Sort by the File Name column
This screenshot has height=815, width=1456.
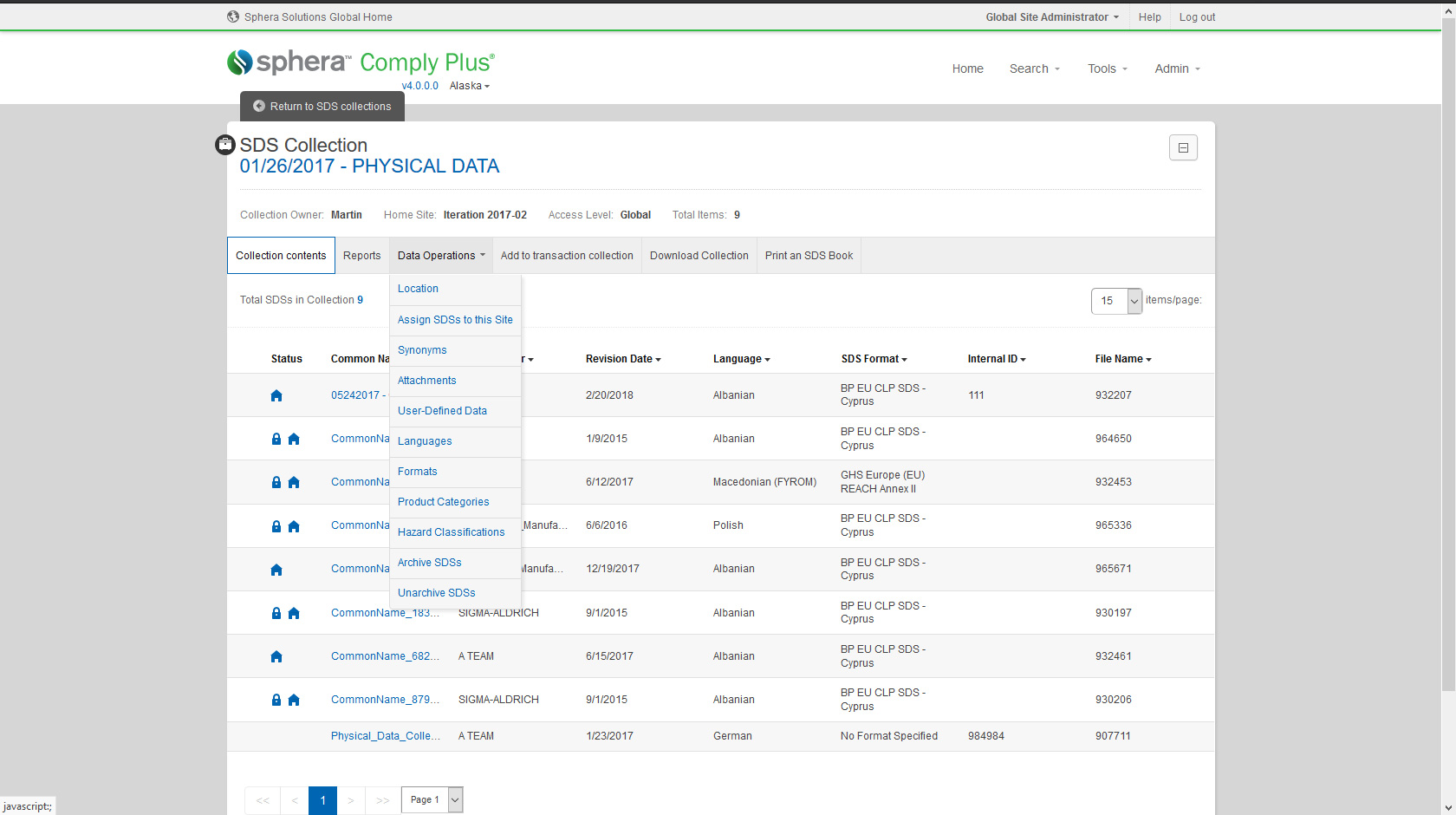tap(1123, 359)
